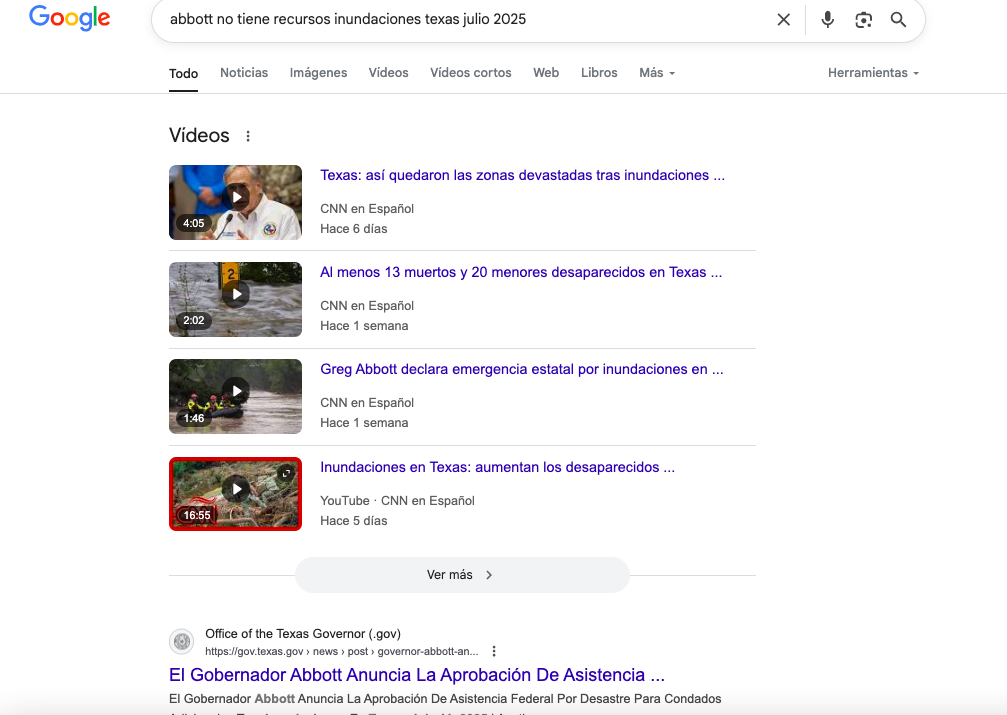Switch to the Imágenes tab

pyautogui.click(x=319, y=73)
